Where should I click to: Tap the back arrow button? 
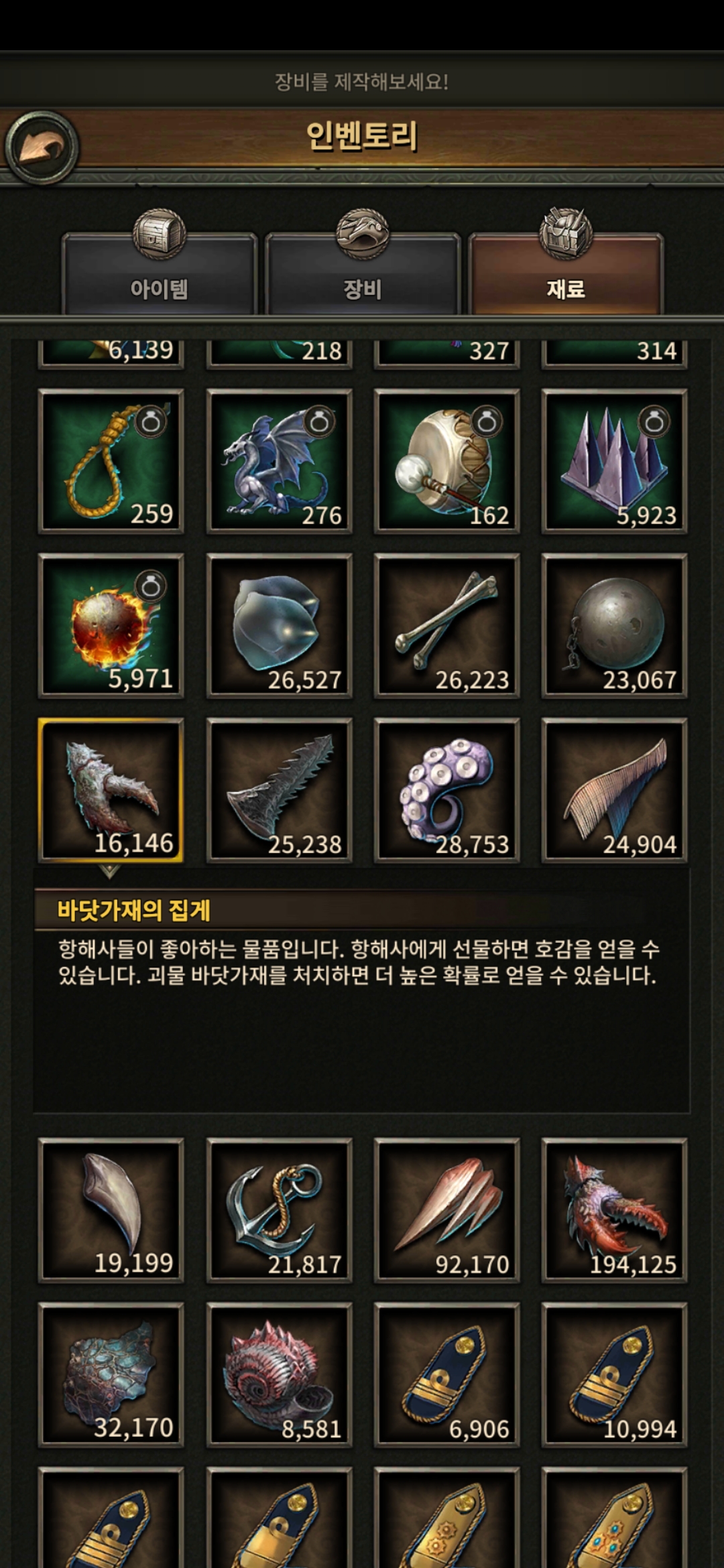pyautogui.click(x=42, y=148)
